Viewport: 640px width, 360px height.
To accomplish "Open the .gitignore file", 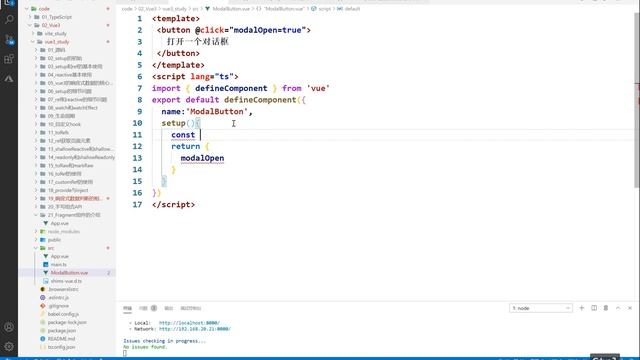I will click(x=58, y=306).
